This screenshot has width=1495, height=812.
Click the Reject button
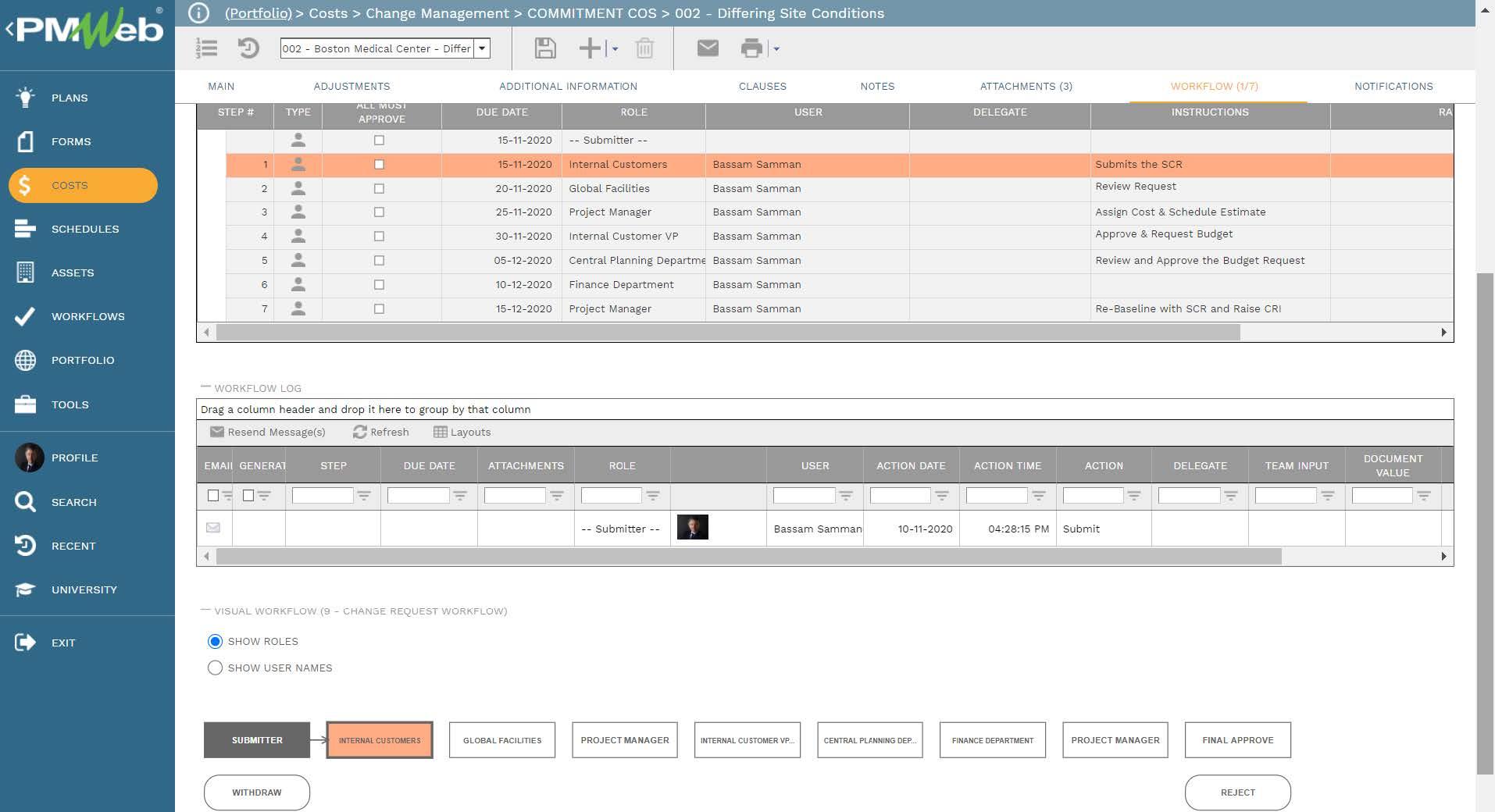[x=1238, y=792]
